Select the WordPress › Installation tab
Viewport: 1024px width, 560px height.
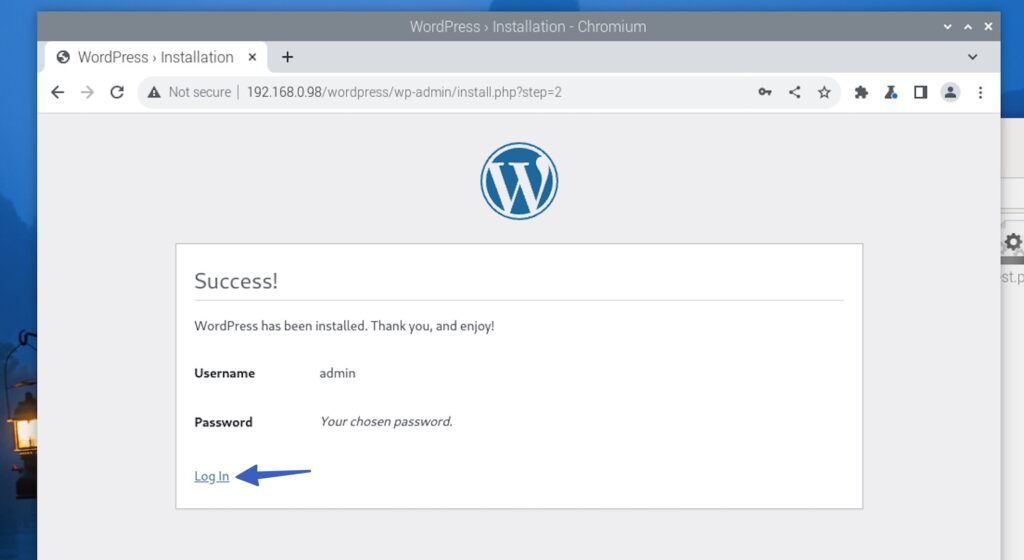pos(155,57)
